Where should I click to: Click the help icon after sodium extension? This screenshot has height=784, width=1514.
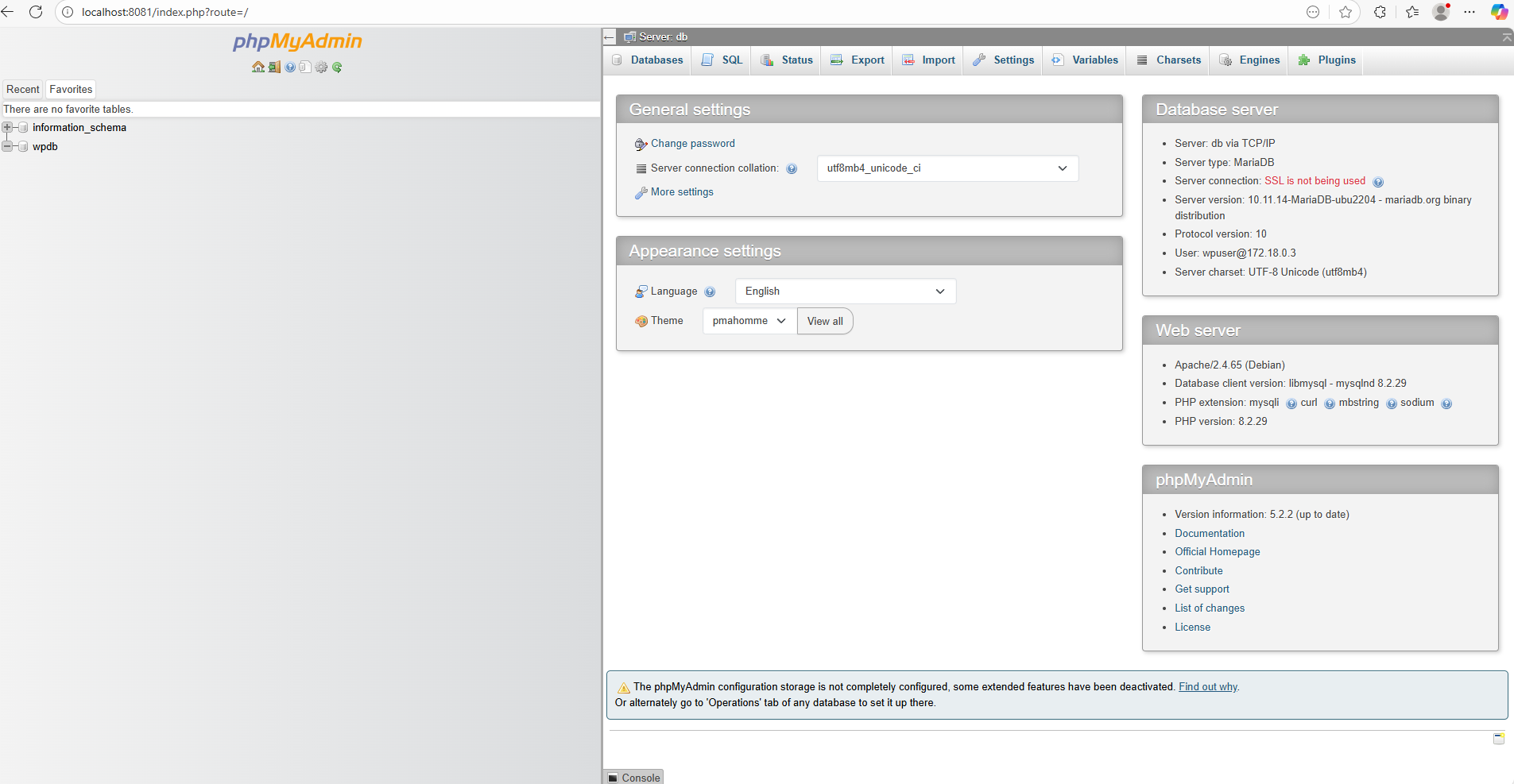pos(1446,404)
